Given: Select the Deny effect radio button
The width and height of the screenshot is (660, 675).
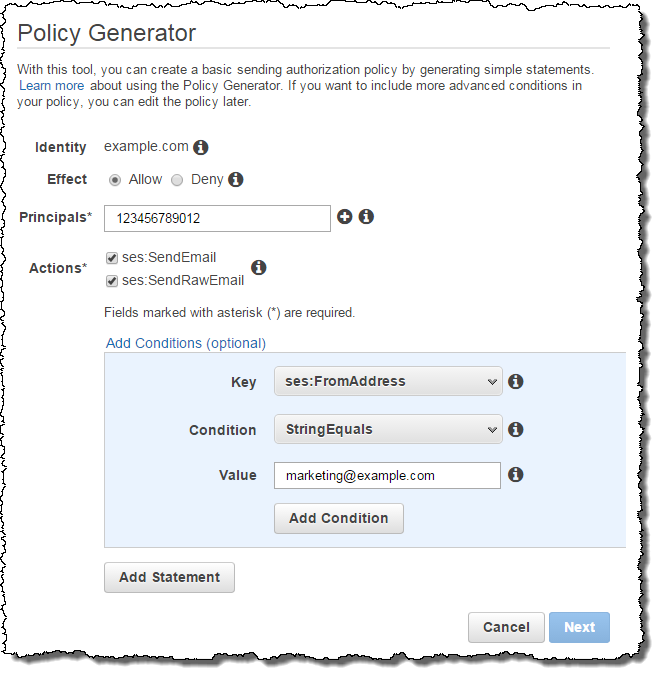Looking at the screenshot, I should click(x=178, y=180).
